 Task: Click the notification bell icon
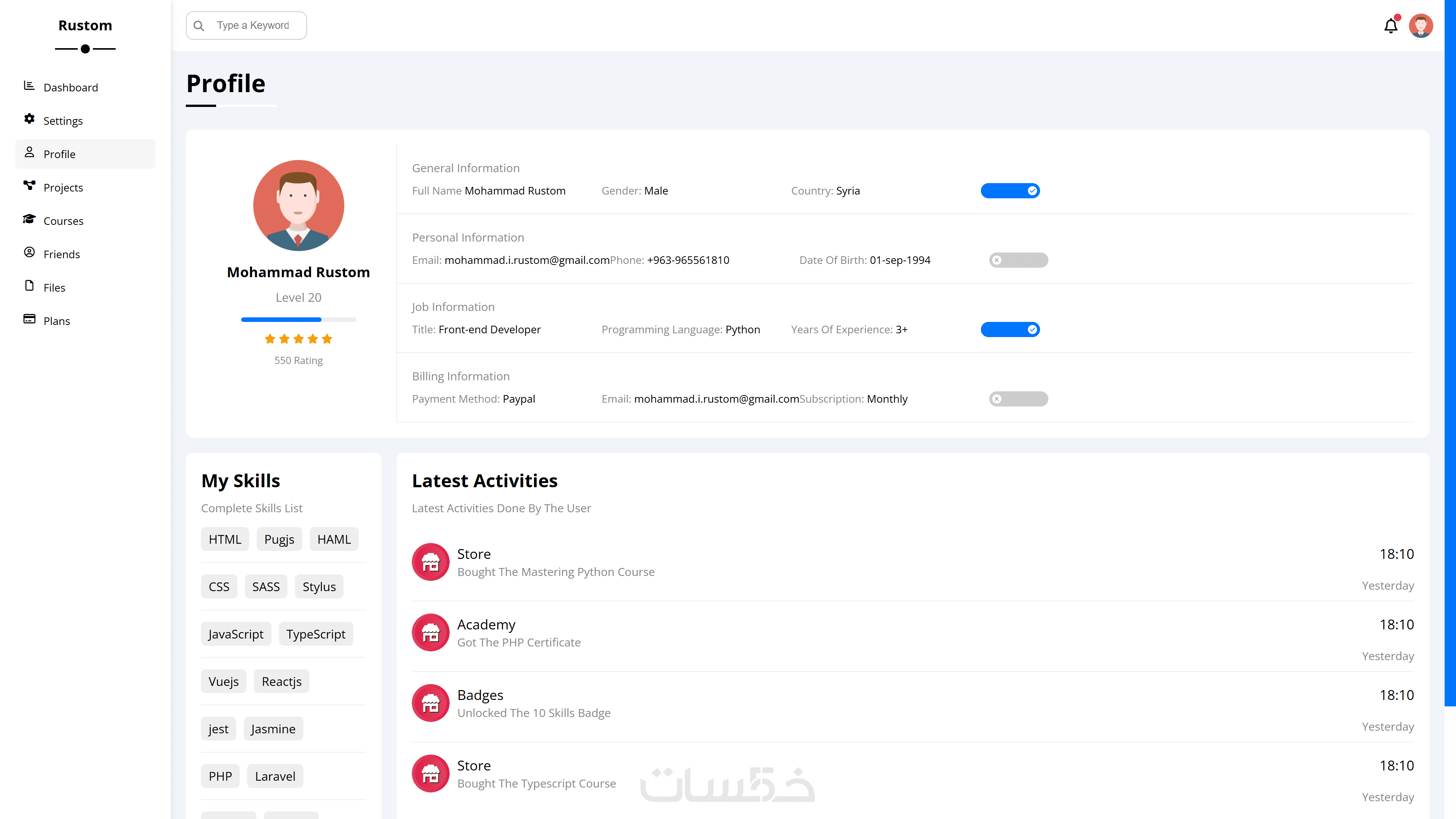[1390, 26]
